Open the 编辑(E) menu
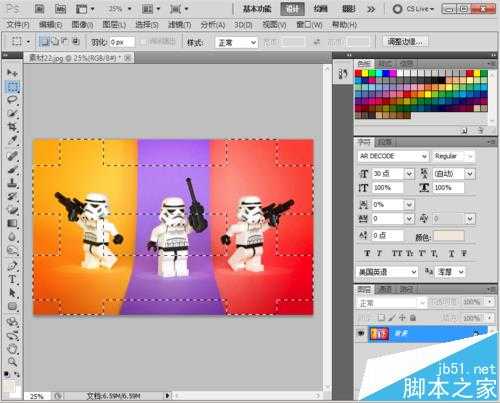 50,24
